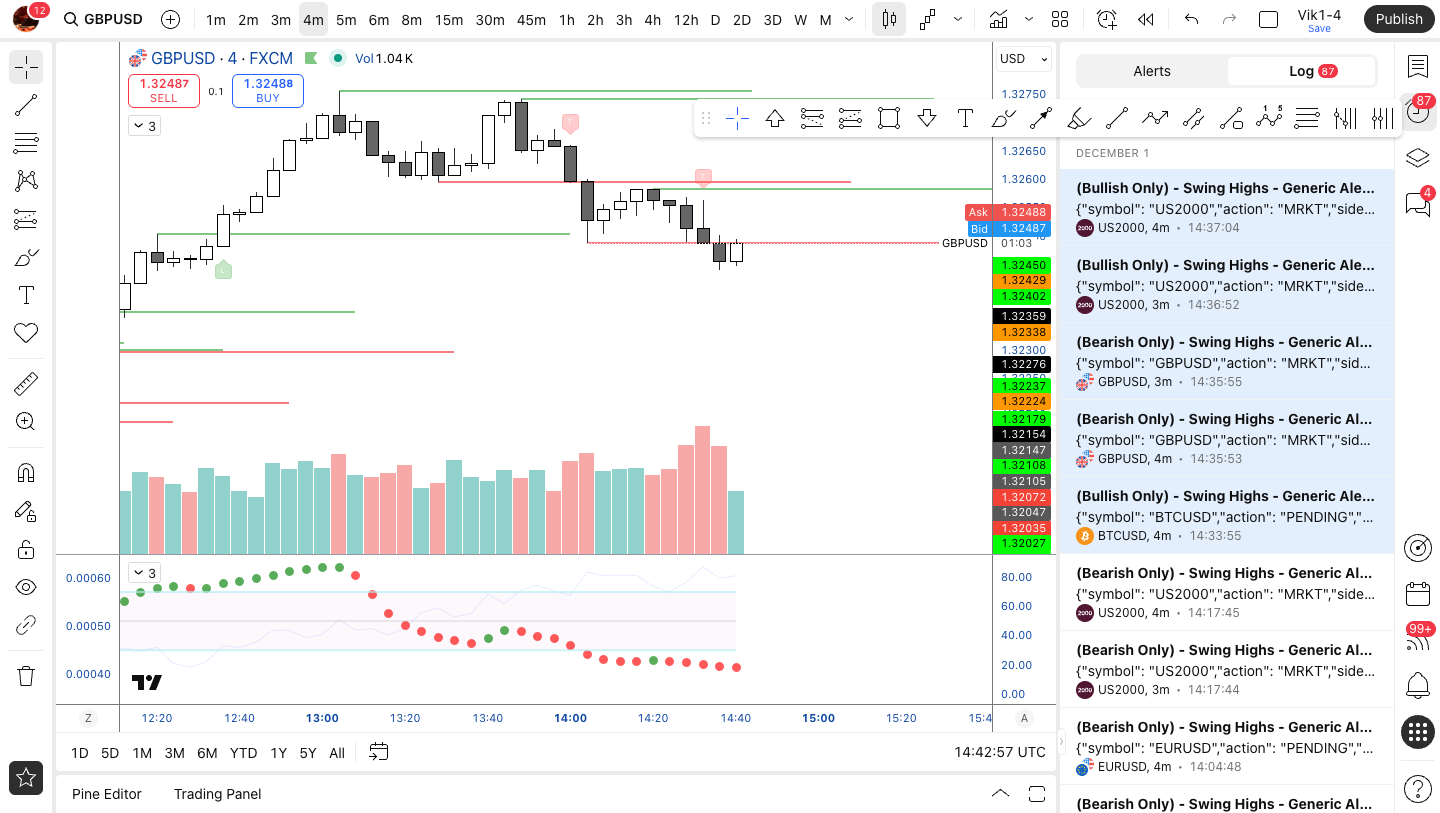Screen dimensions: 1440x813
Task: Pick the text tool in floating toolbar
Action: pyautogui.click(x=964, y=119)
